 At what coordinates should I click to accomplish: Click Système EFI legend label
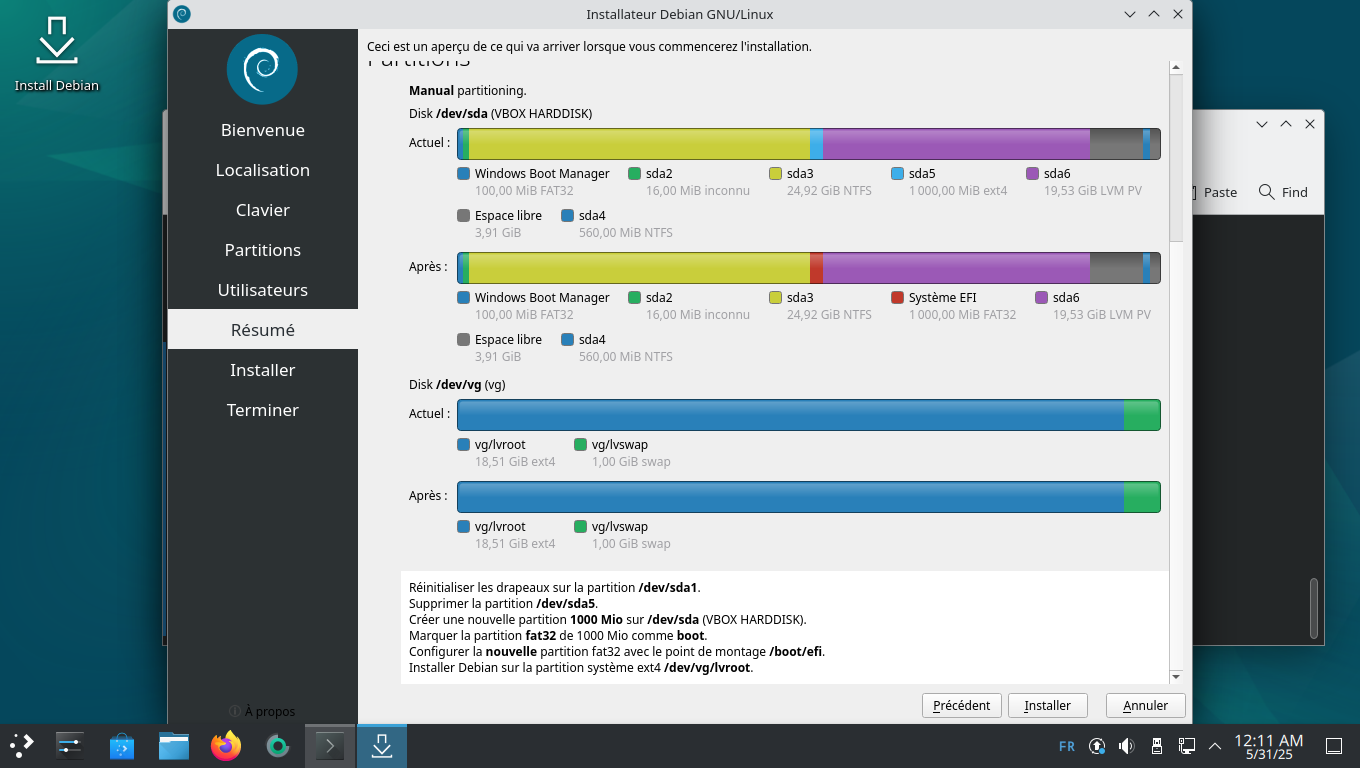pos(942,298)
